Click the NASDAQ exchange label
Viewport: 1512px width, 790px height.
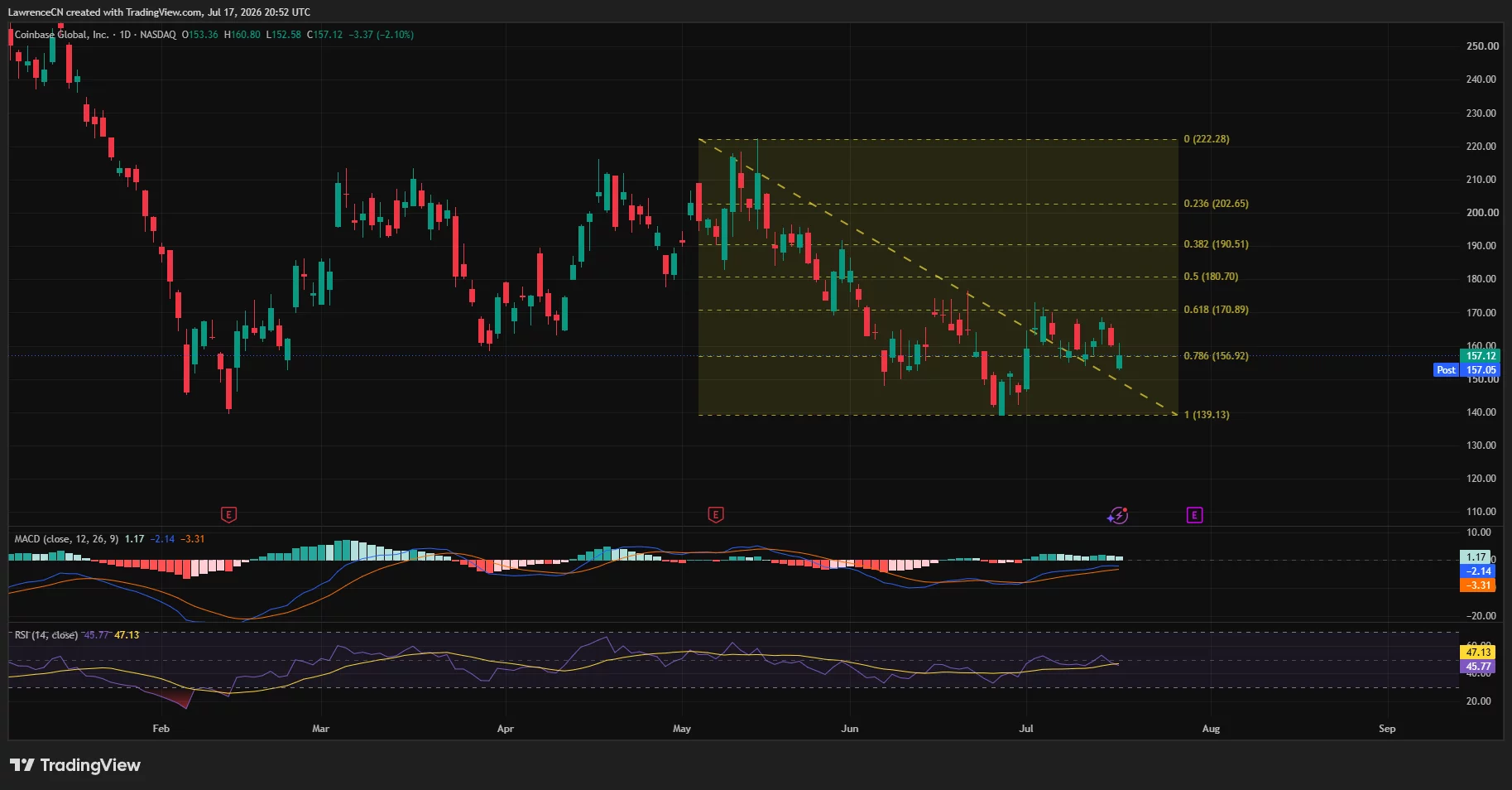tap(158, 35)
